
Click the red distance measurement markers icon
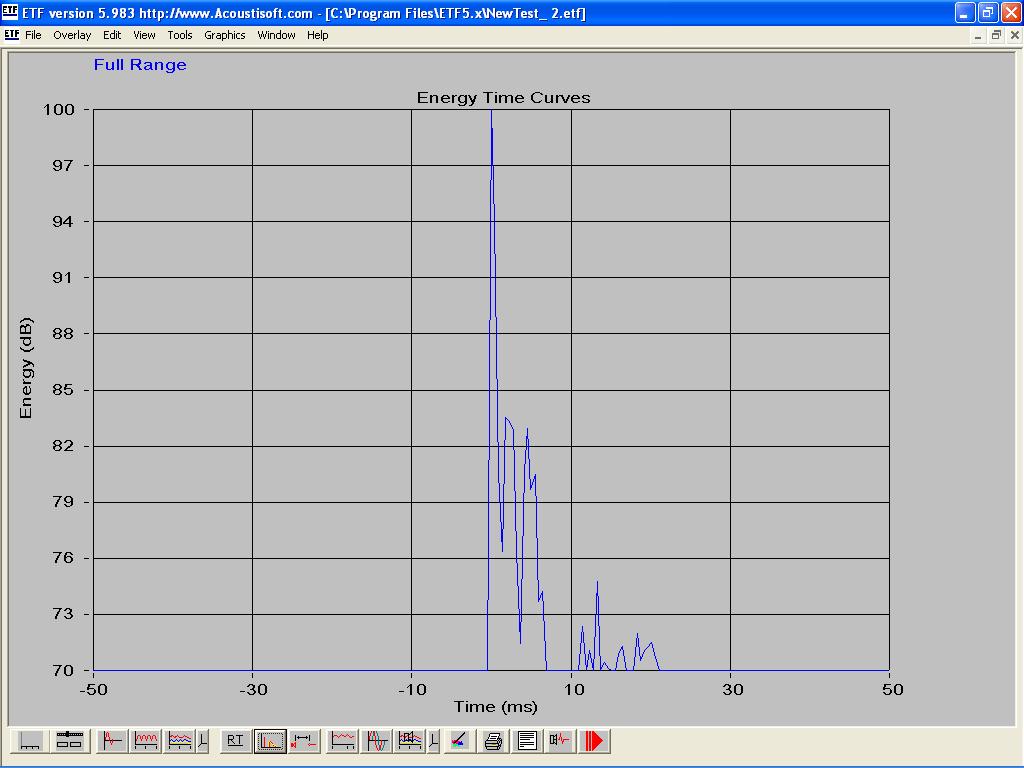(304, 741)
